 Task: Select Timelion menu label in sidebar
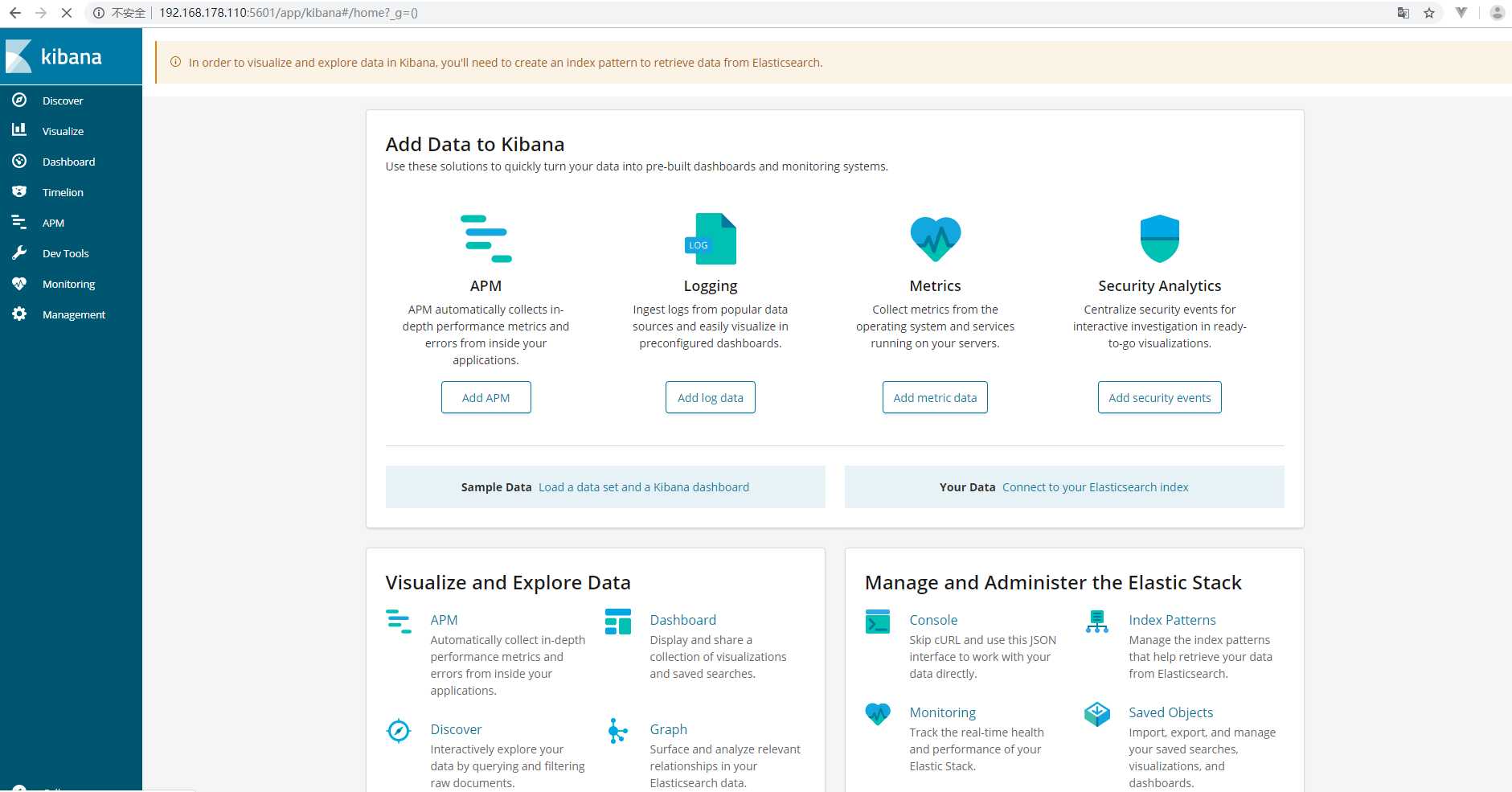pos(63,192)
